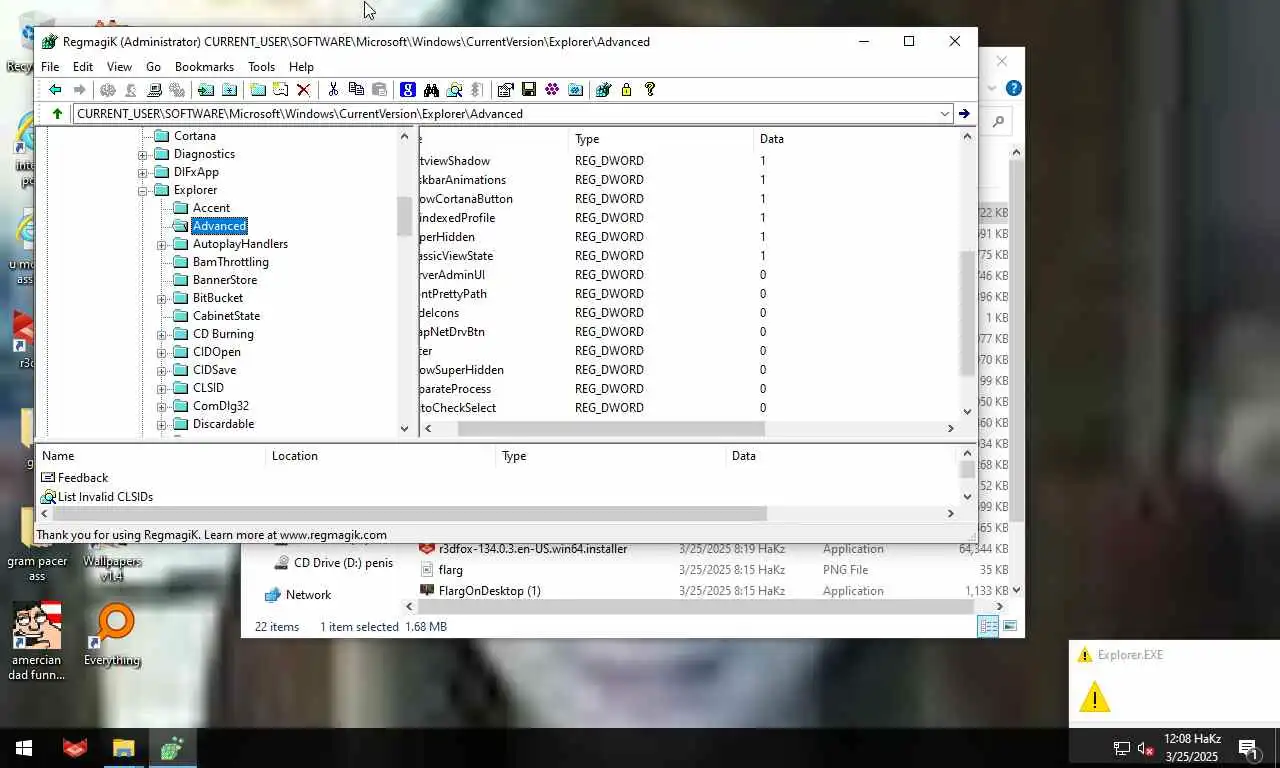Click the address path input field
Screen dimensions: 1280x768
(505, 114)
